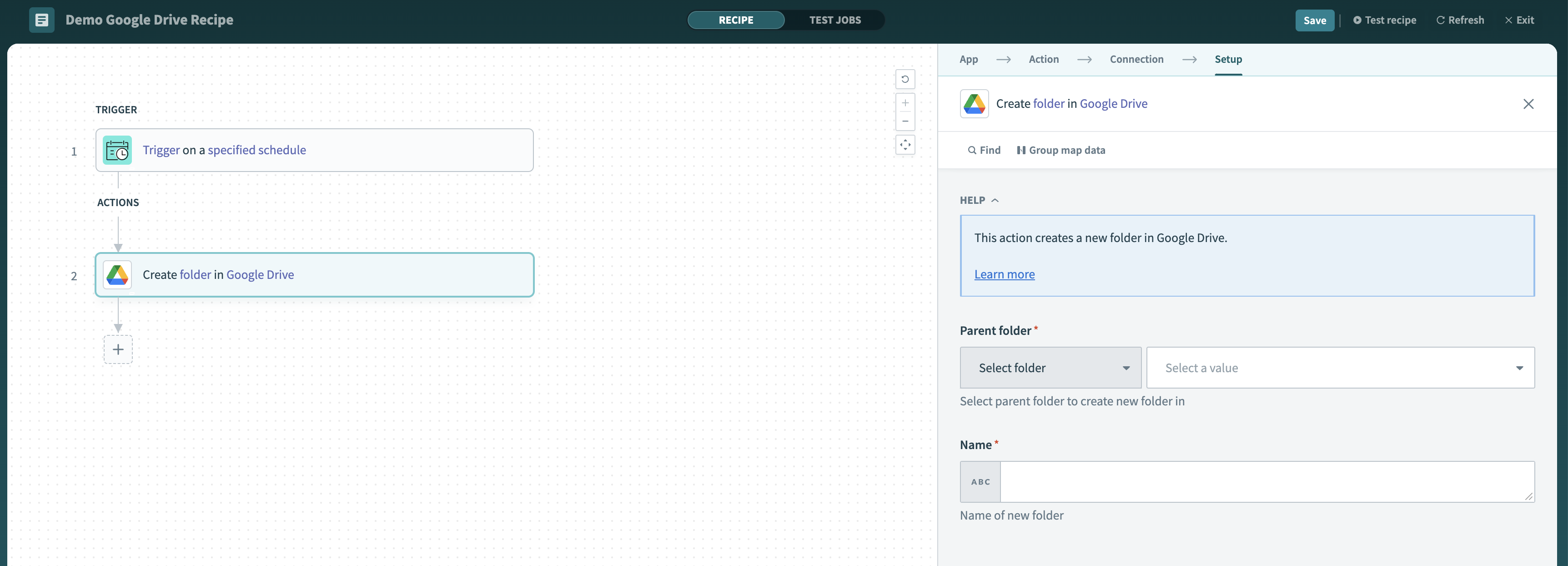Click the 'Parent folder' field label

[995, 330]
